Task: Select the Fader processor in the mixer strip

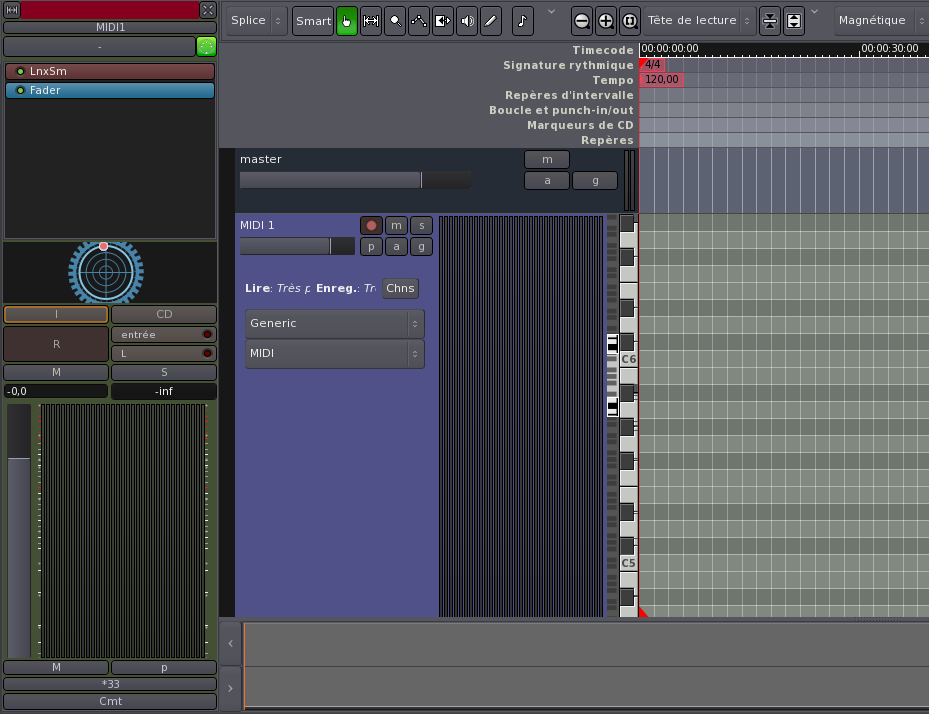Action: tap(110, 90)
